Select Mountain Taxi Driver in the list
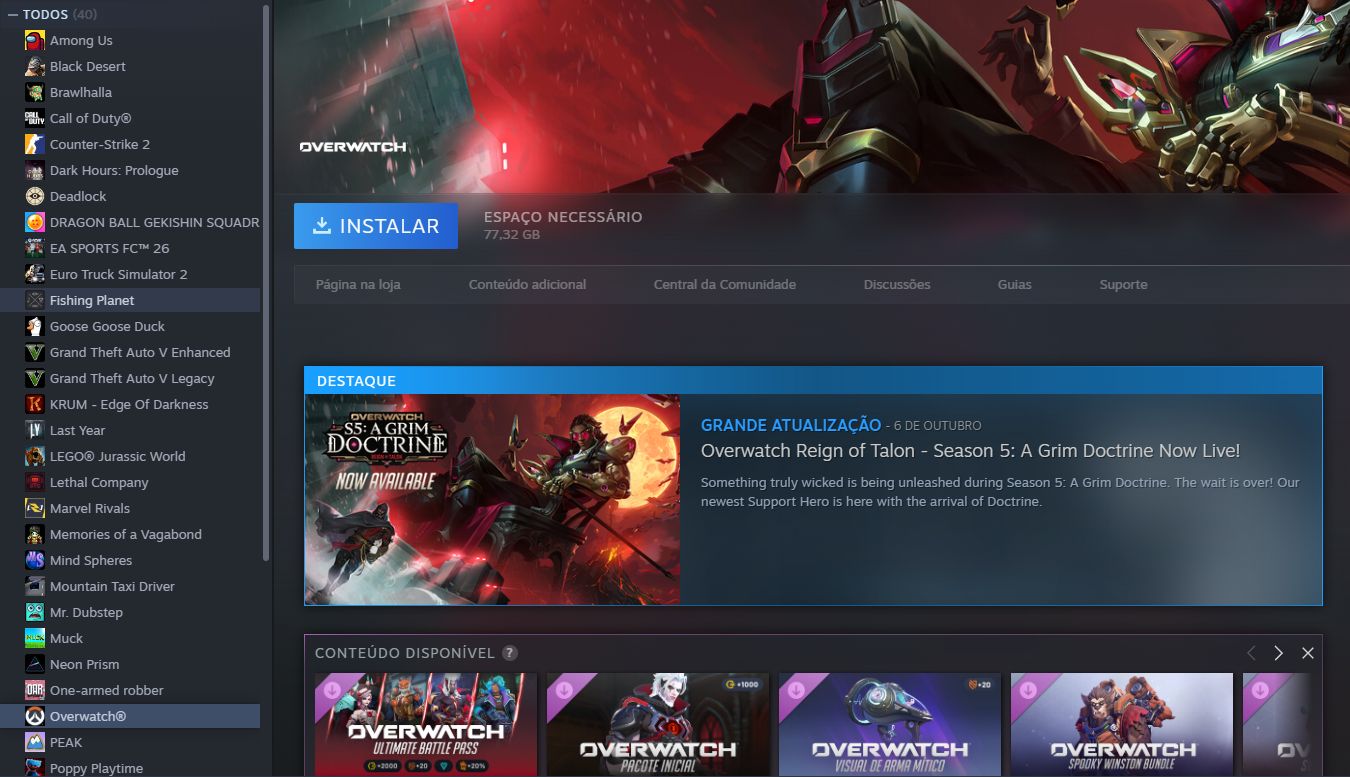Image resolution: width=1350 pixels, height=777 pixels. pyautogui.click(x=130, y=587)
